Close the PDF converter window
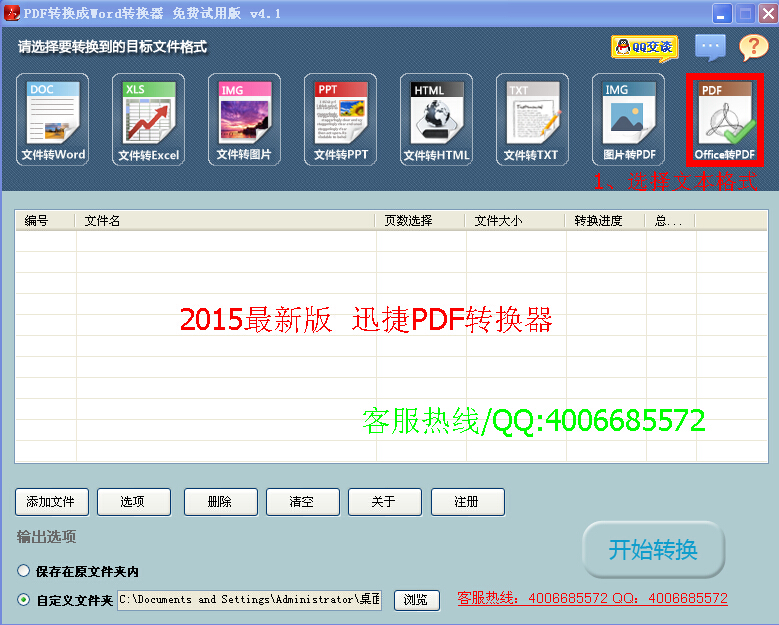The width and height of the screenshot is (779, 625). click(768, 13)
